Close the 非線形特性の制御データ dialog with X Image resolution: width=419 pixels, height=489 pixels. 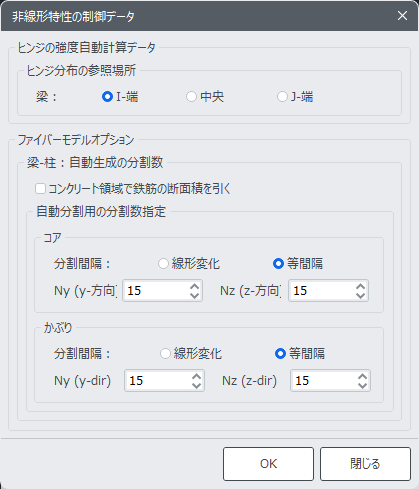pos(402,16)
